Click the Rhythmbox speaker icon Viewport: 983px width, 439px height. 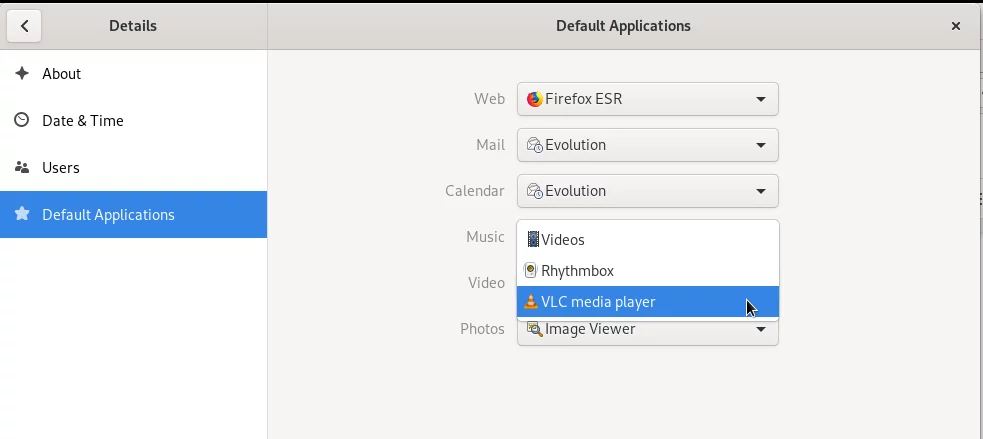coord(531,271)
